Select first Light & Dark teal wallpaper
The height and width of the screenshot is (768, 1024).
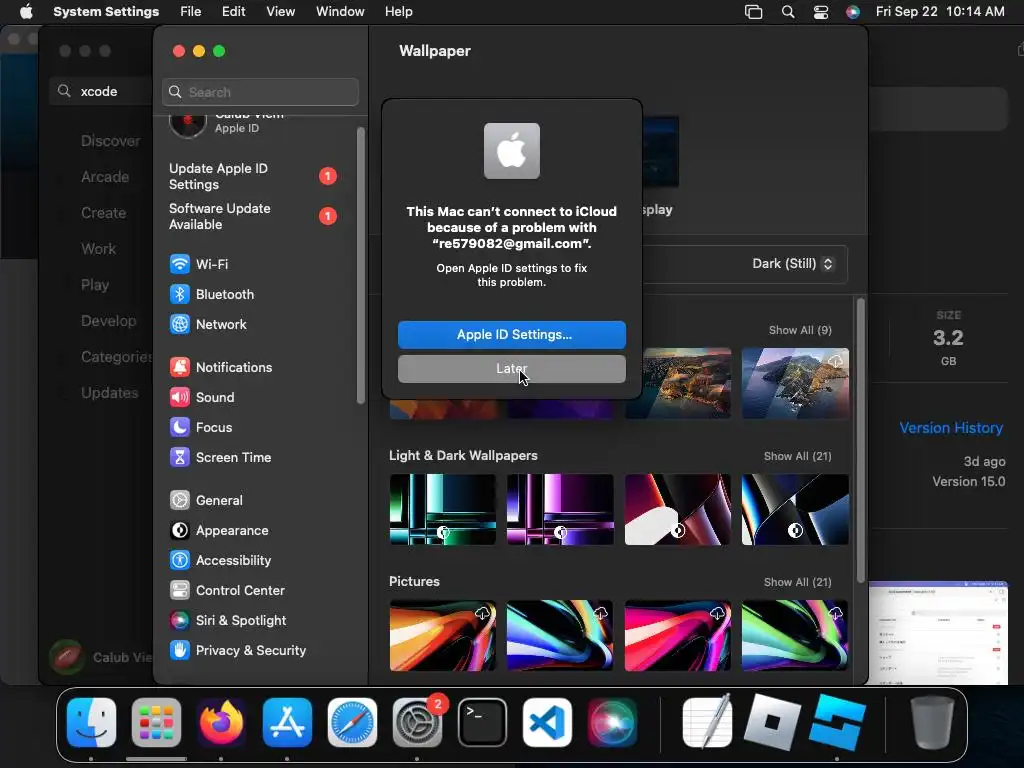coord(443,510)
